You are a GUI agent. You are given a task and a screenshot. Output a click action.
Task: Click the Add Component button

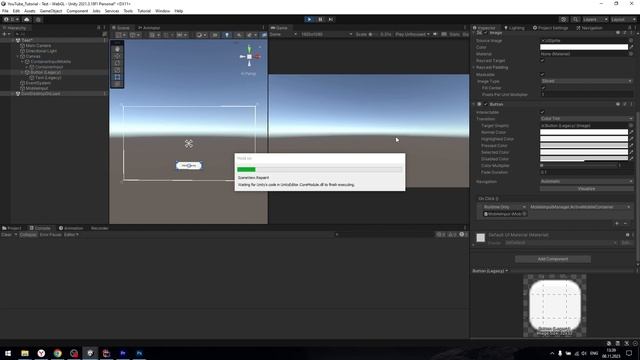(x=553, y=259)
